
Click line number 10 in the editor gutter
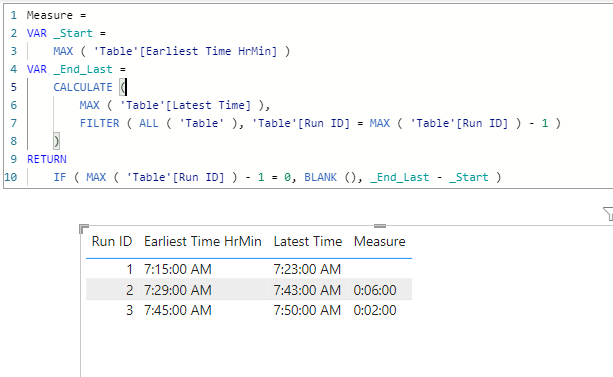tap(11, 177)
